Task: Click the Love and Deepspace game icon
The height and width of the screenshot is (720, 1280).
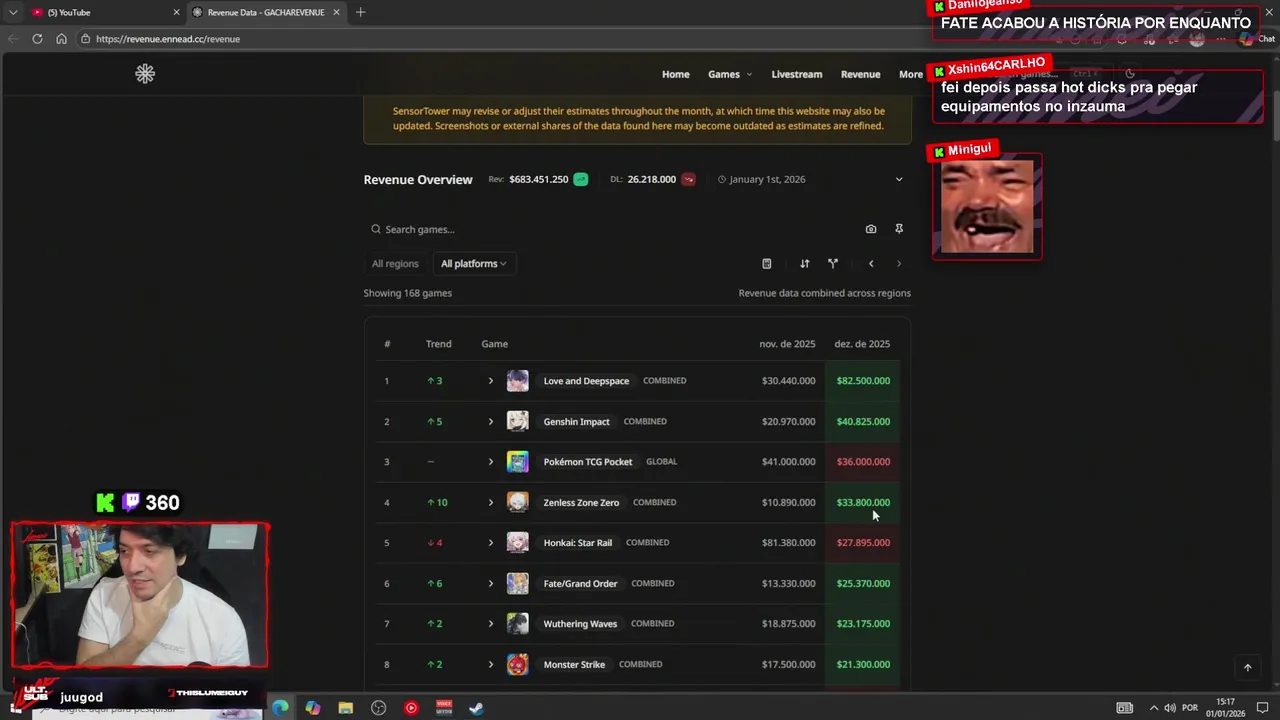Action: click(x=517, y=381)
